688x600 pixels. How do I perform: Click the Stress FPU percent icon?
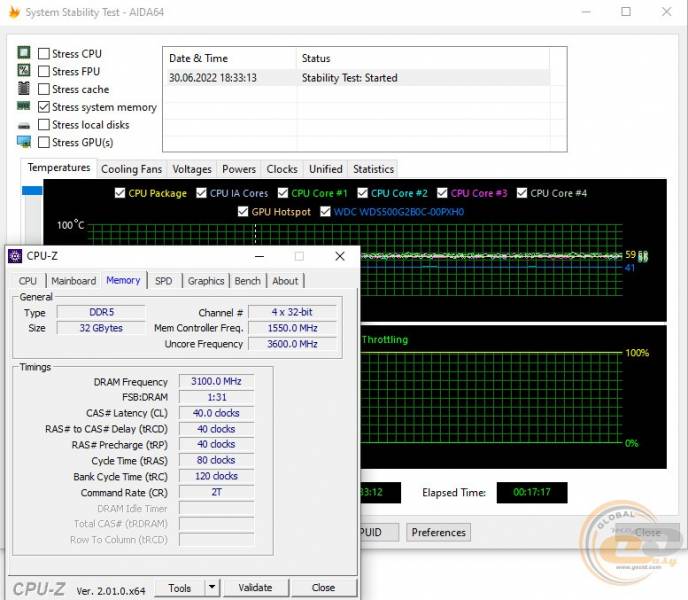[x=24, y=70]
